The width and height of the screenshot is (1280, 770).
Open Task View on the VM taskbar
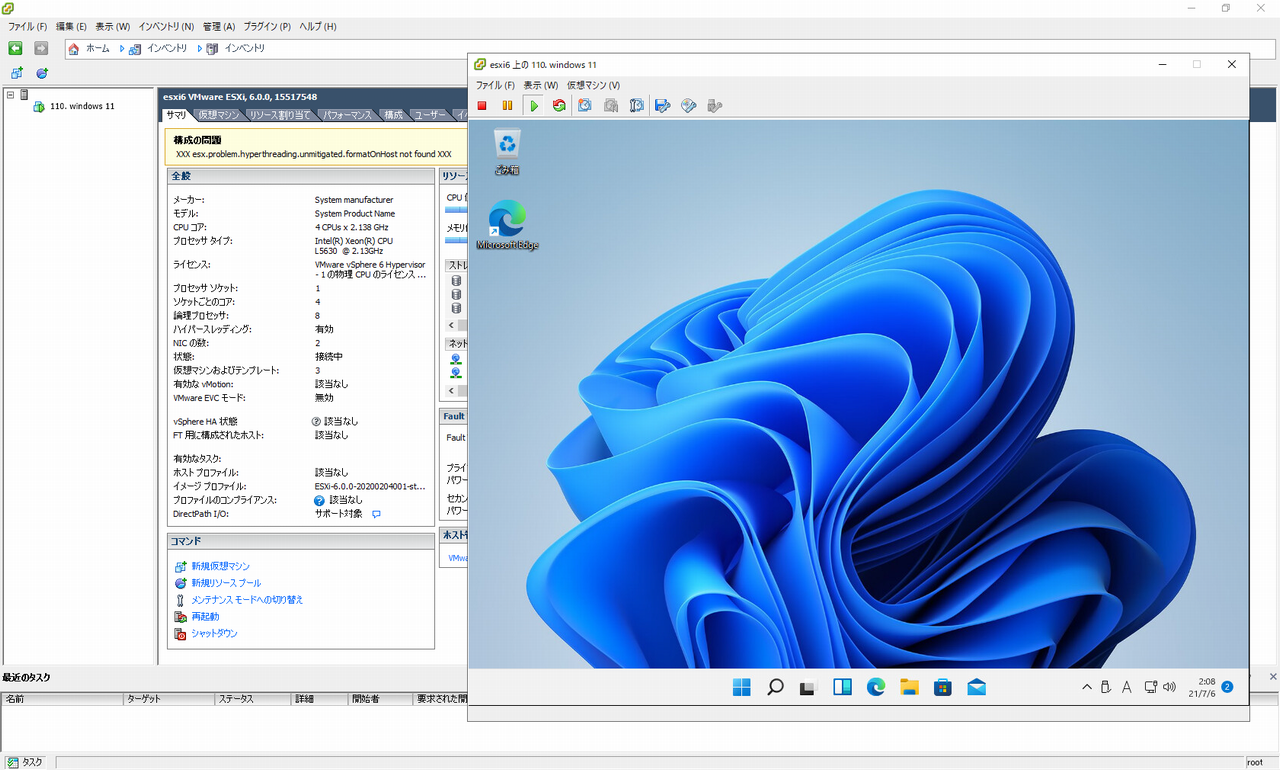808,687
